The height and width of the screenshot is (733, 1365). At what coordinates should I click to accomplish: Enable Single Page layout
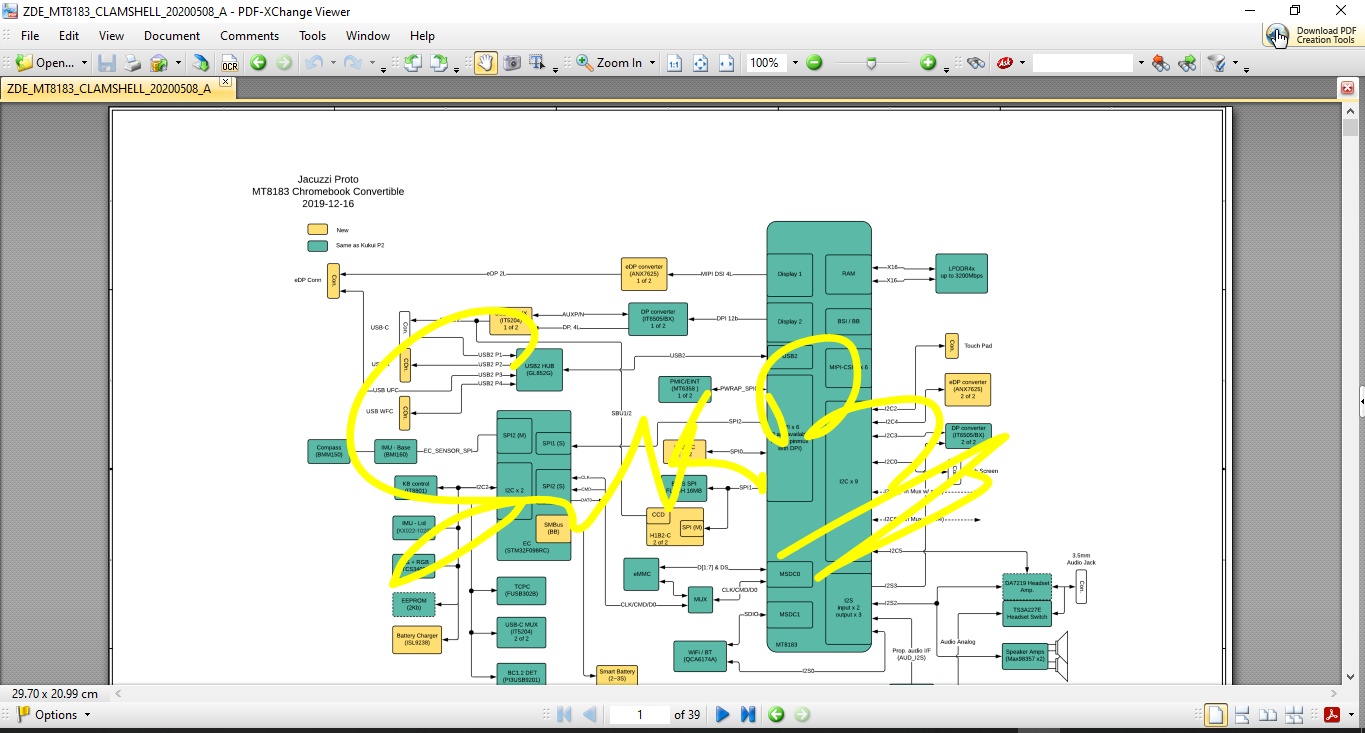coord(1215,715)
